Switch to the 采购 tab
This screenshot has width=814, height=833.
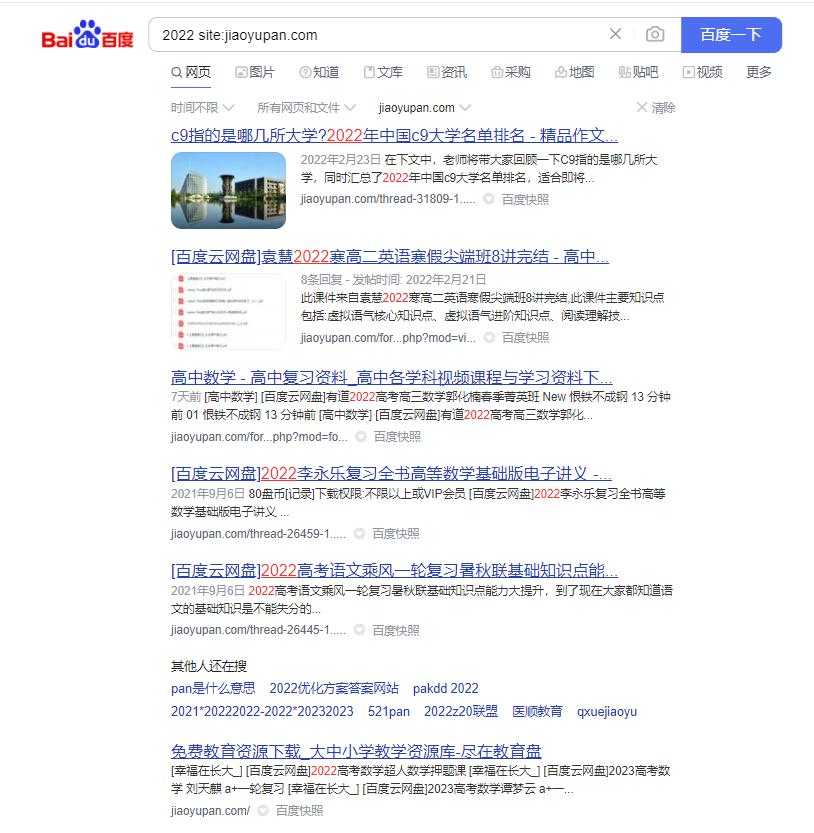click(511, 72)
